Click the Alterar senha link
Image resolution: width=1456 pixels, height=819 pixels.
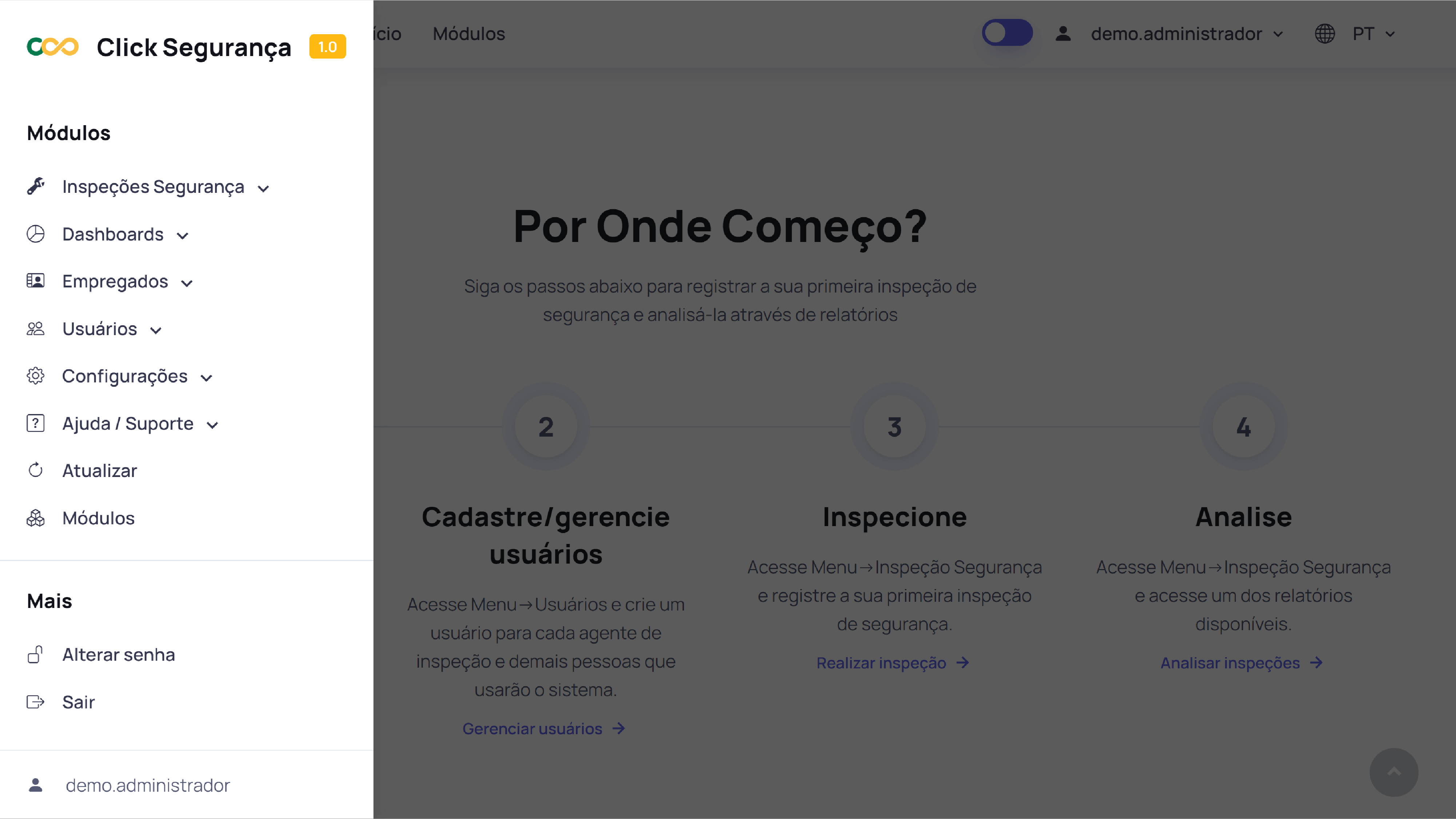(x=119, y=655)
